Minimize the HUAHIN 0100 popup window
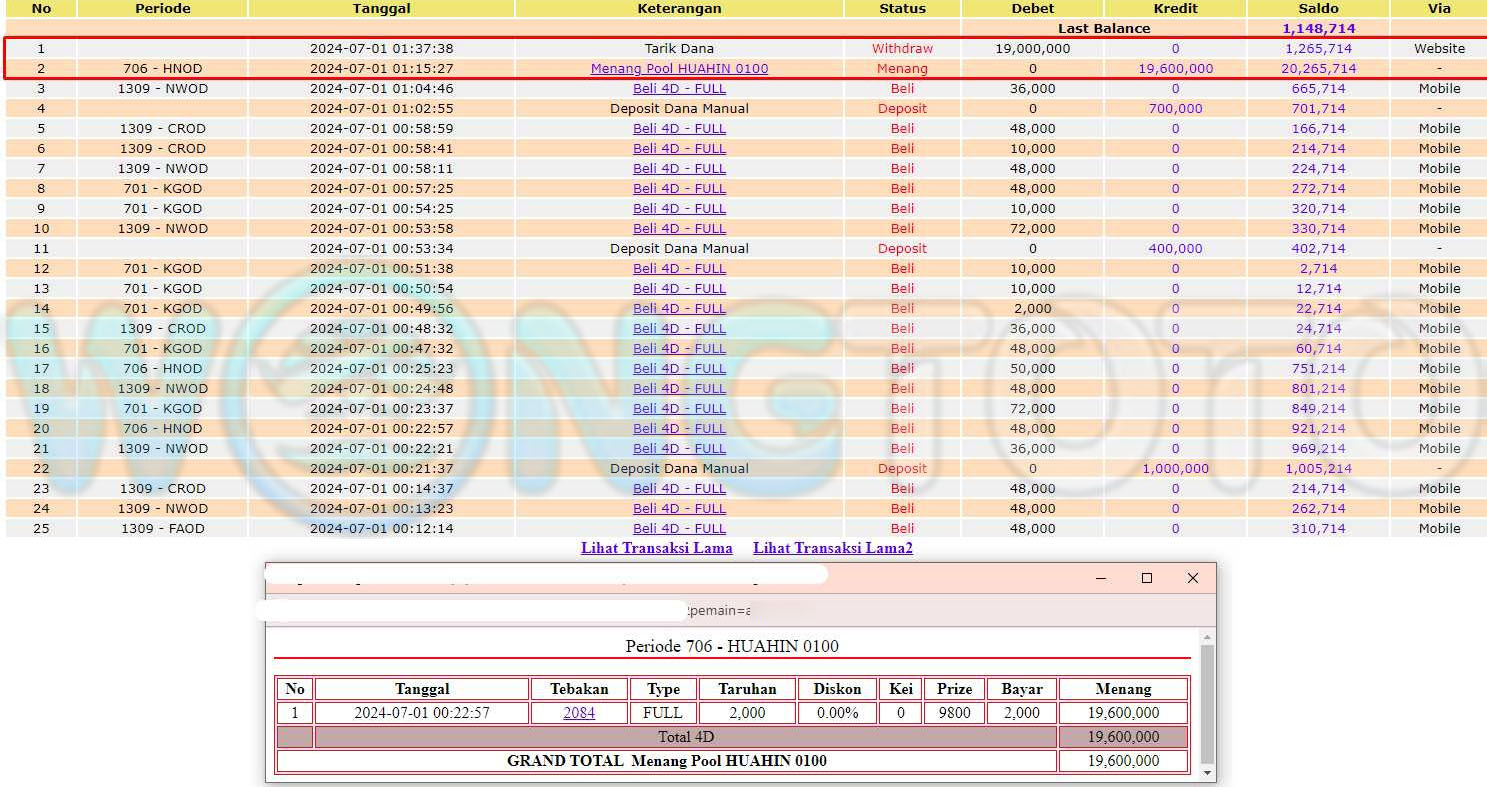This screenshot has height=787, width=1487. [x=1101, y=578]
